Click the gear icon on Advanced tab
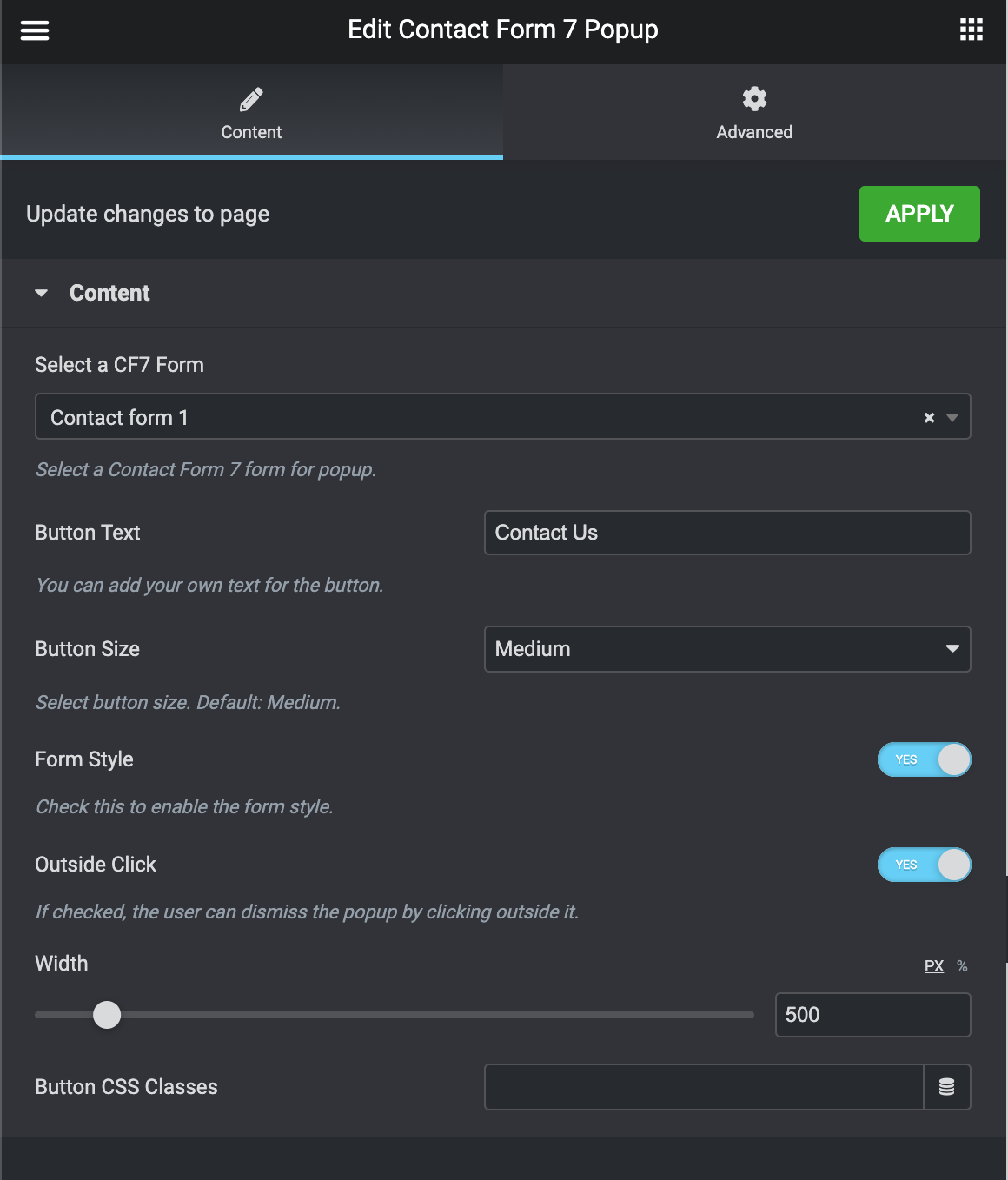The image size is (1008, 1180). click(754, 98)
